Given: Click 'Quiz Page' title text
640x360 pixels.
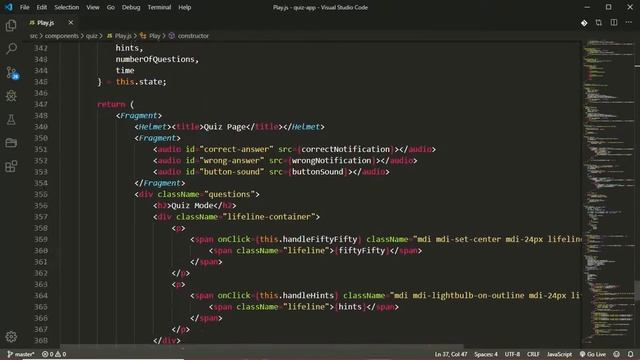Looking at the screenshot, I should click(x=224, y=127).
